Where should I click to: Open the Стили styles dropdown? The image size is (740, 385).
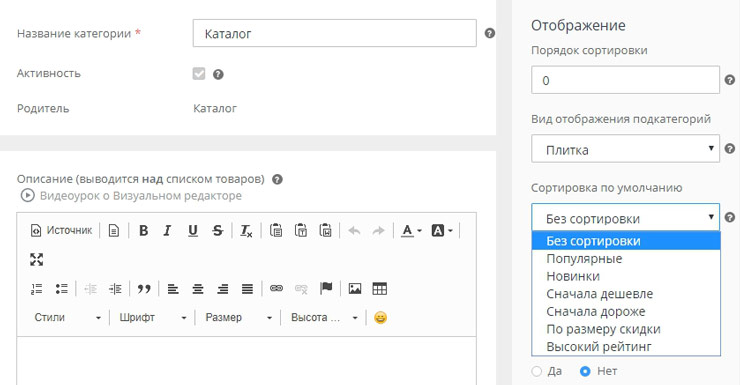pyautogui.click(x=67, y=318)
